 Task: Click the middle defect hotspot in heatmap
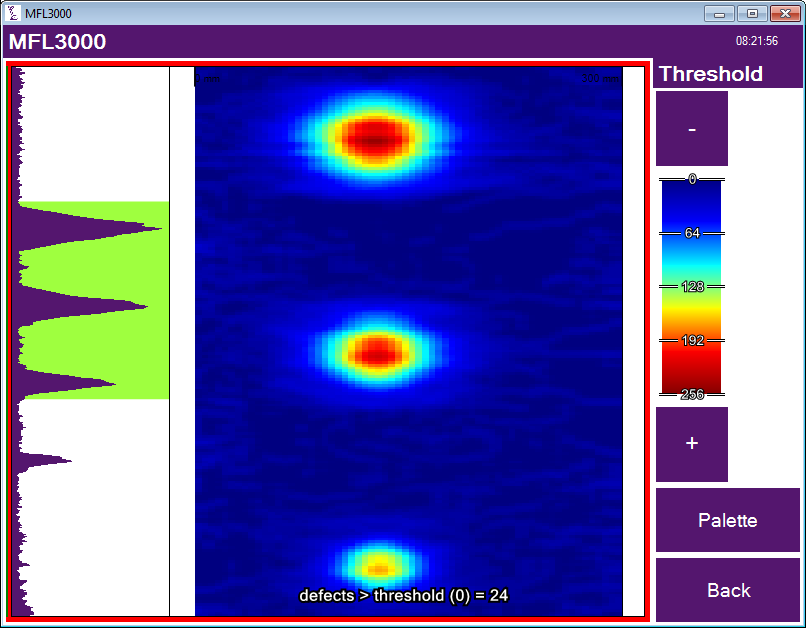pos(377,350)
